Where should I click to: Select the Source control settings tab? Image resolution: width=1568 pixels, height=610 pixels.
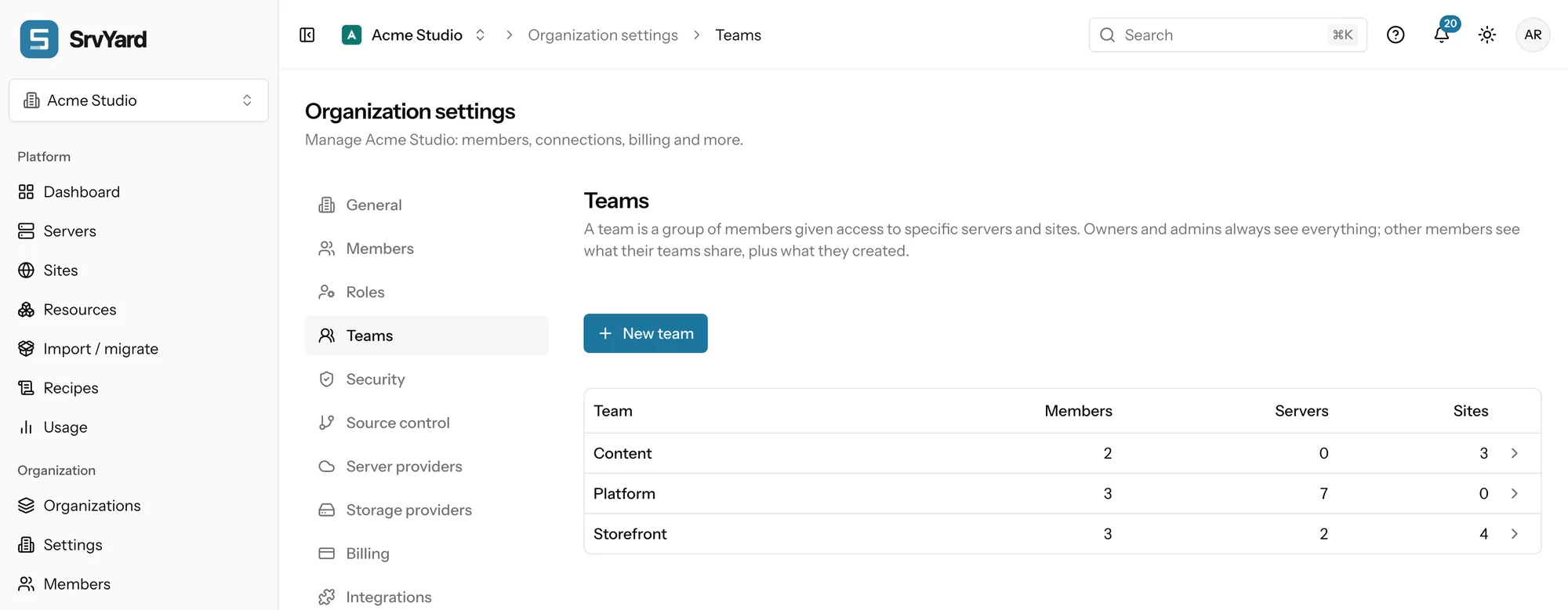click(x=426, y=423)
